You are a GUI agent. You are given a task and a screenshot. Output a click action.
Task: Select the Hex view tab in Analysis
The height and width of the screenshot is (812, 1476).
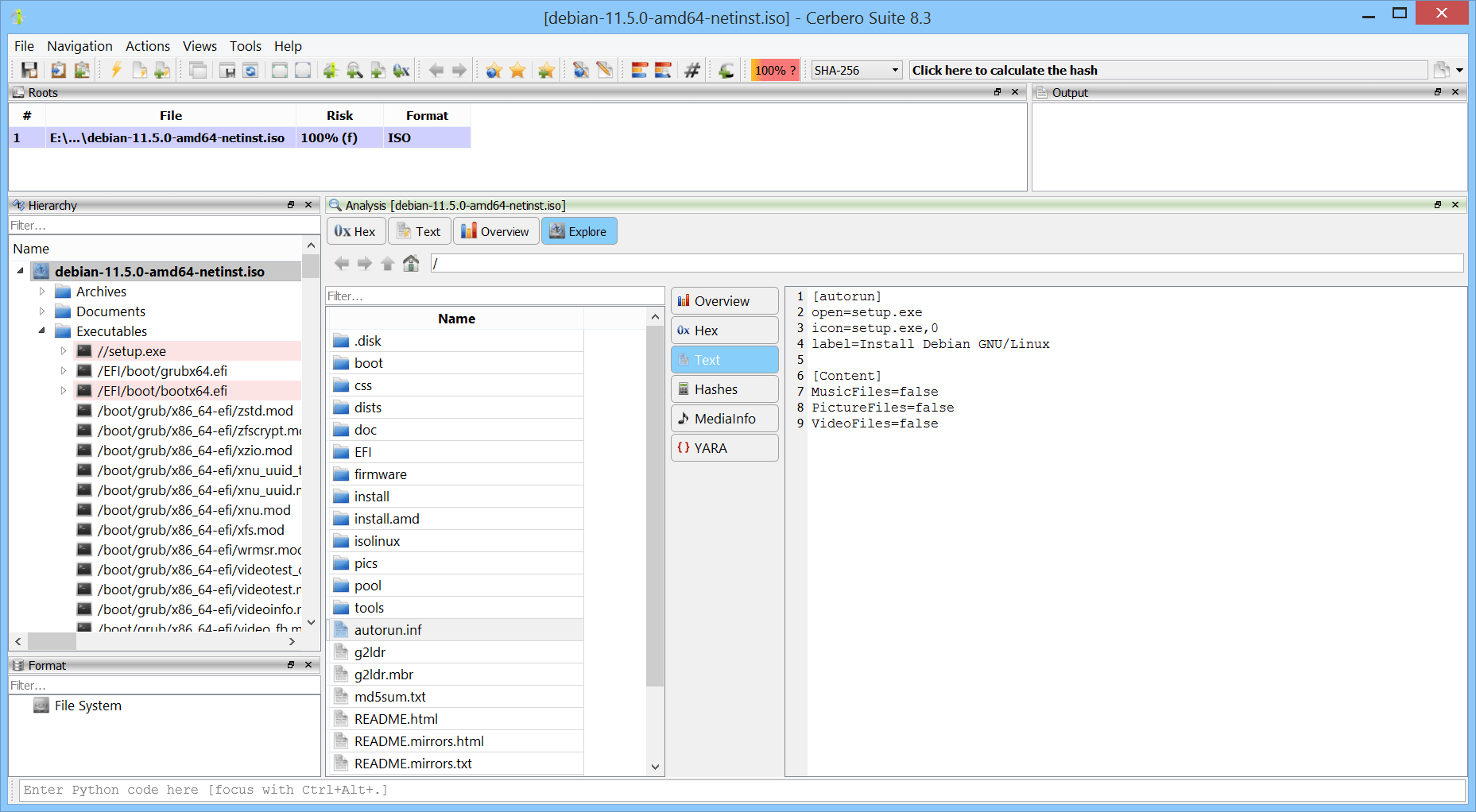click(356, 231)
